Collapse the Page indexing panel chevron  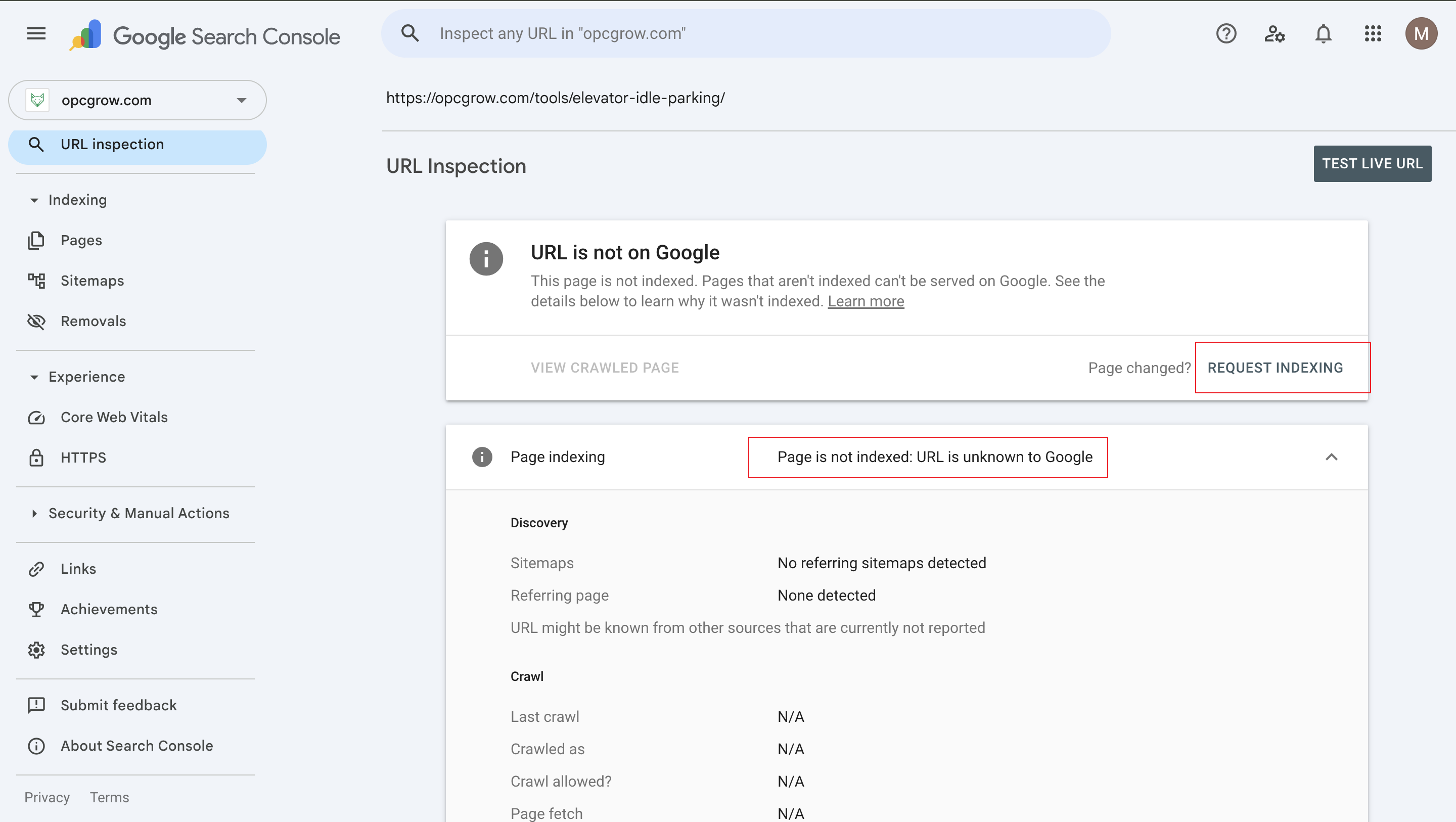pos(1331,457)
